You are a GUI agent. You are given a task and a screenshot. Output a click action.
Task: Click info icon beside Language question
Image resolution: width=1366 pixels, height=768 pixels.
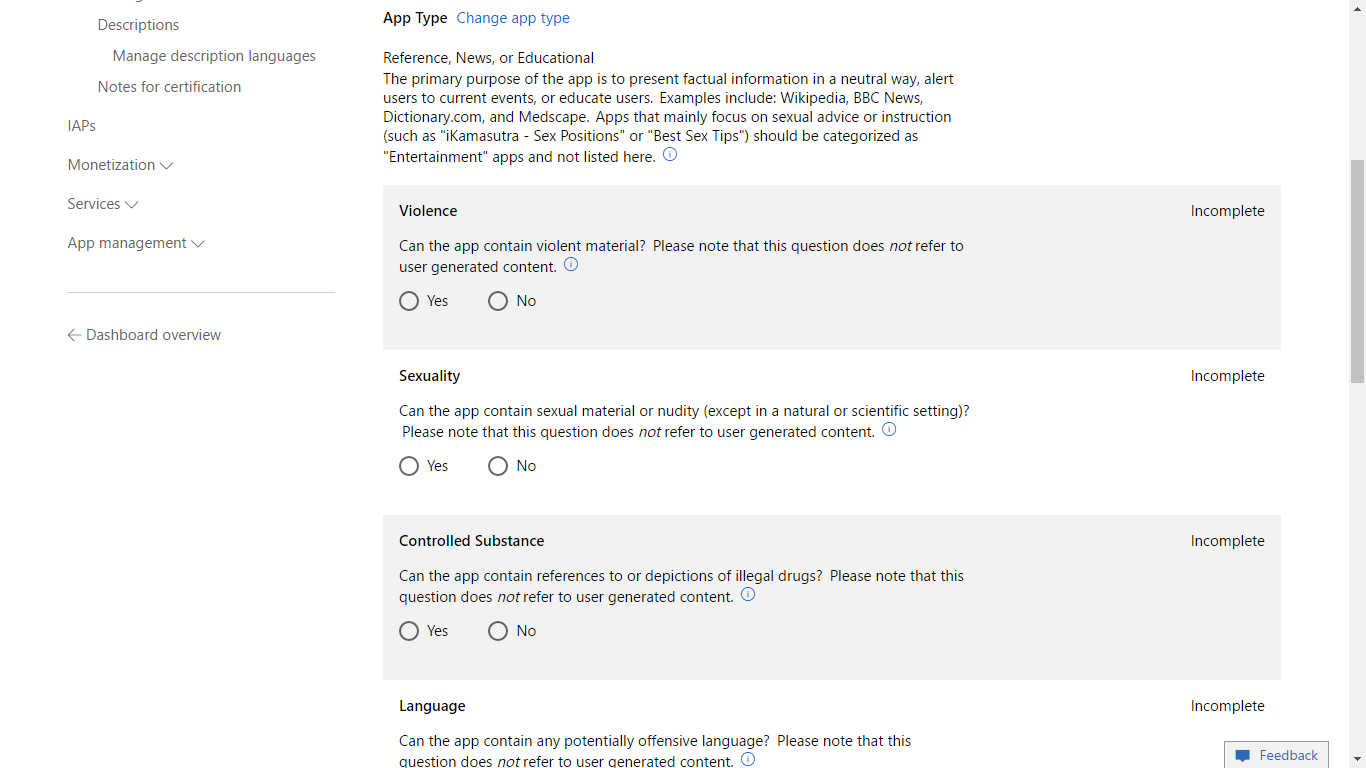(748, 760)
